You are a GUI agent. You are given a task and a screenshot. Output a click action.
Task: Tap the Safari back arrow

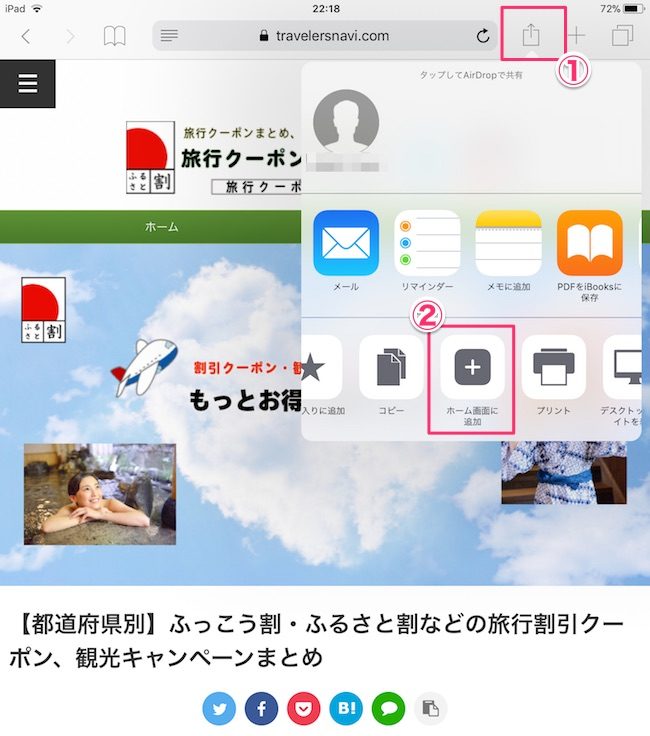(26, 36)
